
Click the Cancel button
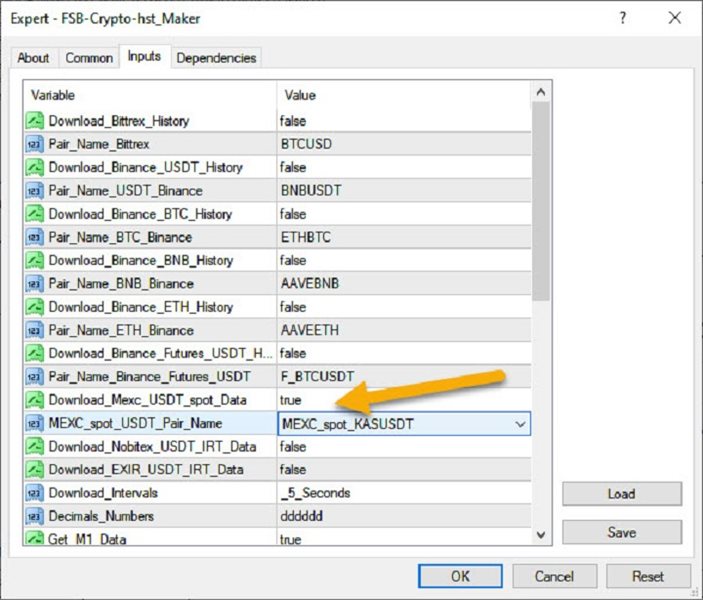point(554,576)
